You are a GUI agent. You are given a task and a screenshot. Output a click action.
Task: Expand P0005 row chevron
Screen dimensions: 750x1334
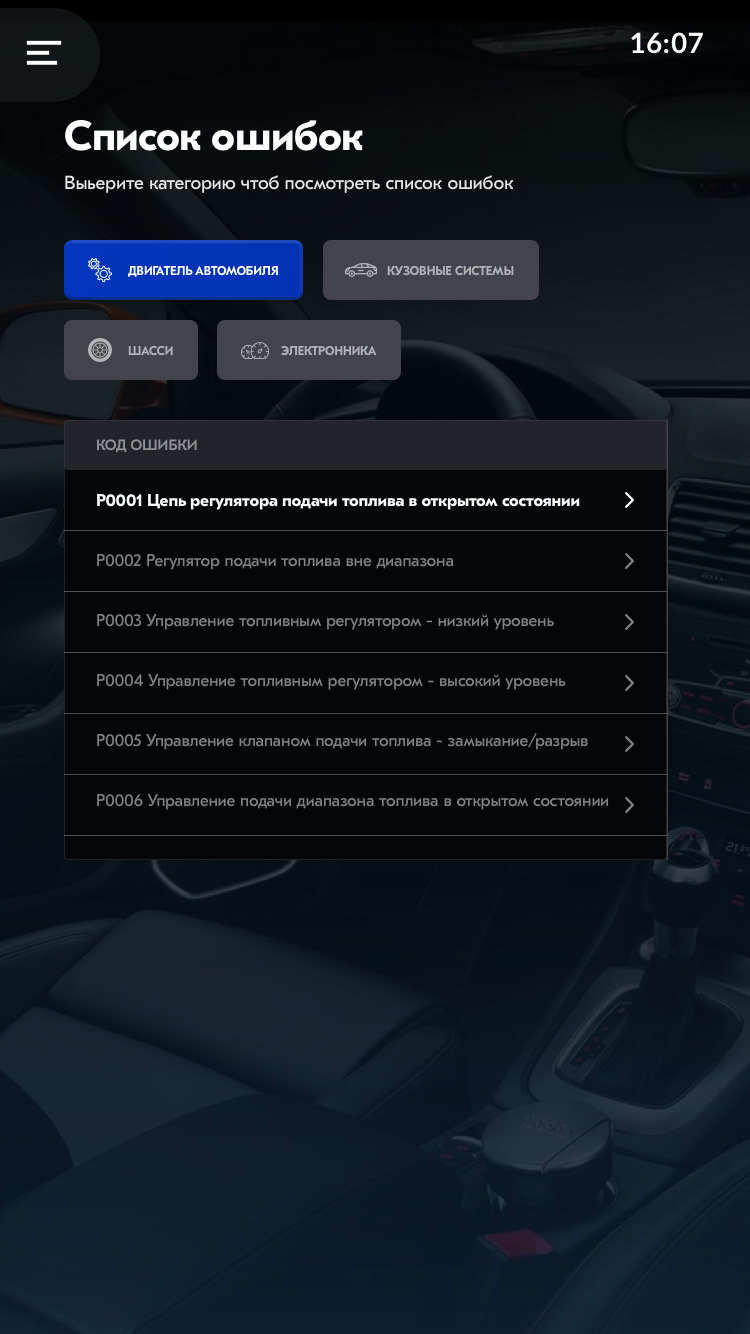point(629,744)
